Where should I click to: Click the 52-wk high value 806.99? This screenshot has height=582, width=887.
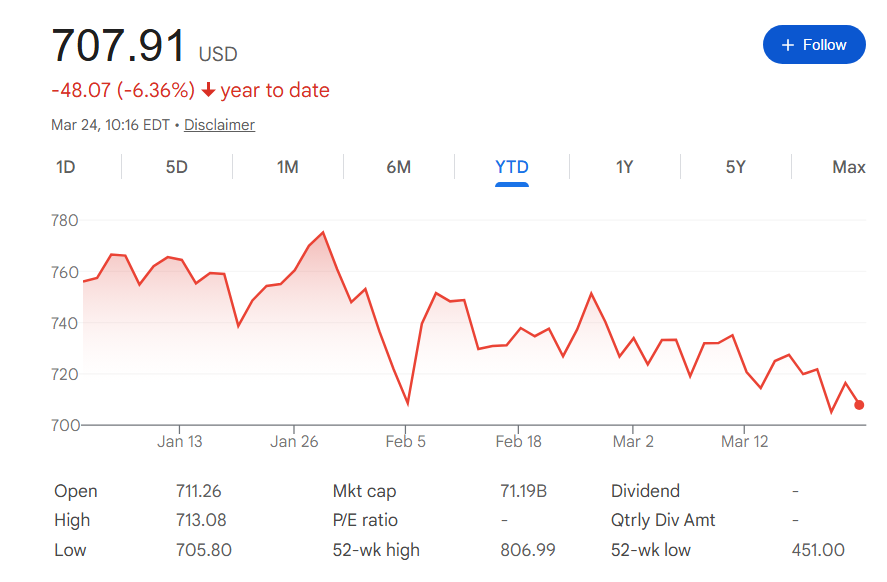point(527,550)
